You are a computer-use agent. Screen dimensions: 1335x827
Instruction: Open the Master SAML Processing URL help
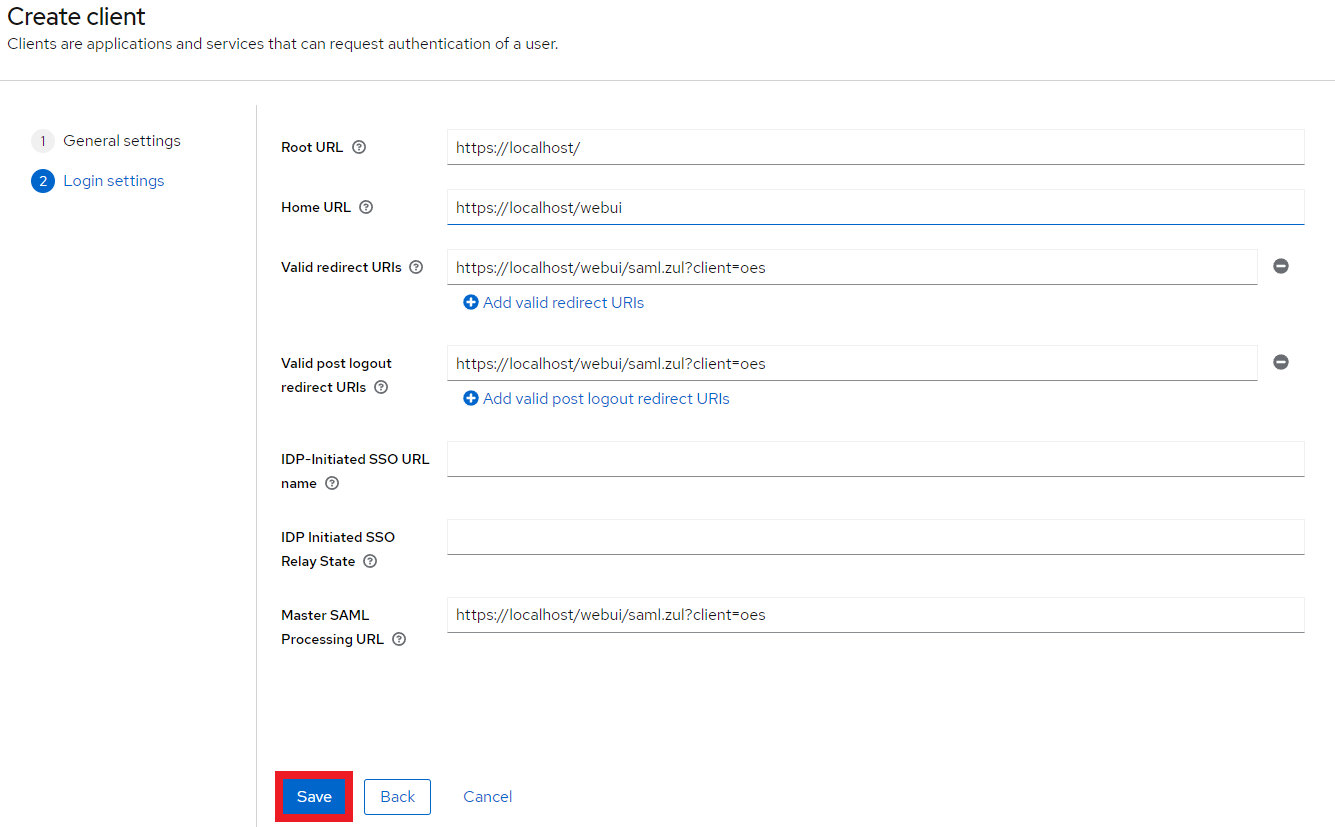coord(398,639)
